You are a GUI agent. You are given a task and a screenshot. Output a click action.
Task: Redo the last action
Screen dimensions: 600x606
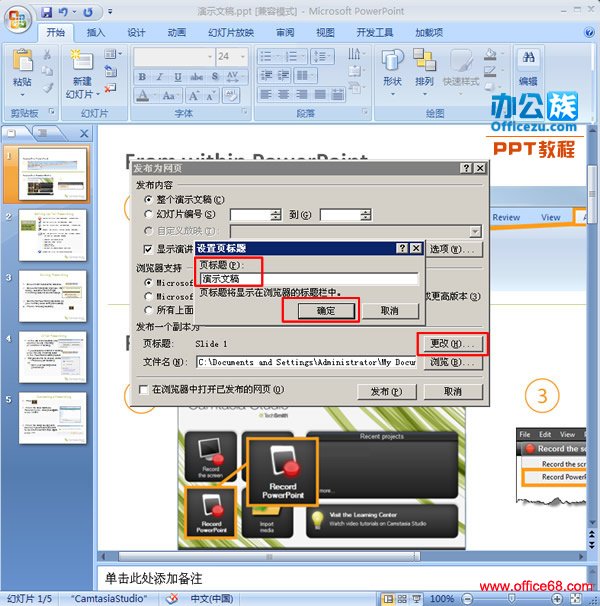(88, 12)
